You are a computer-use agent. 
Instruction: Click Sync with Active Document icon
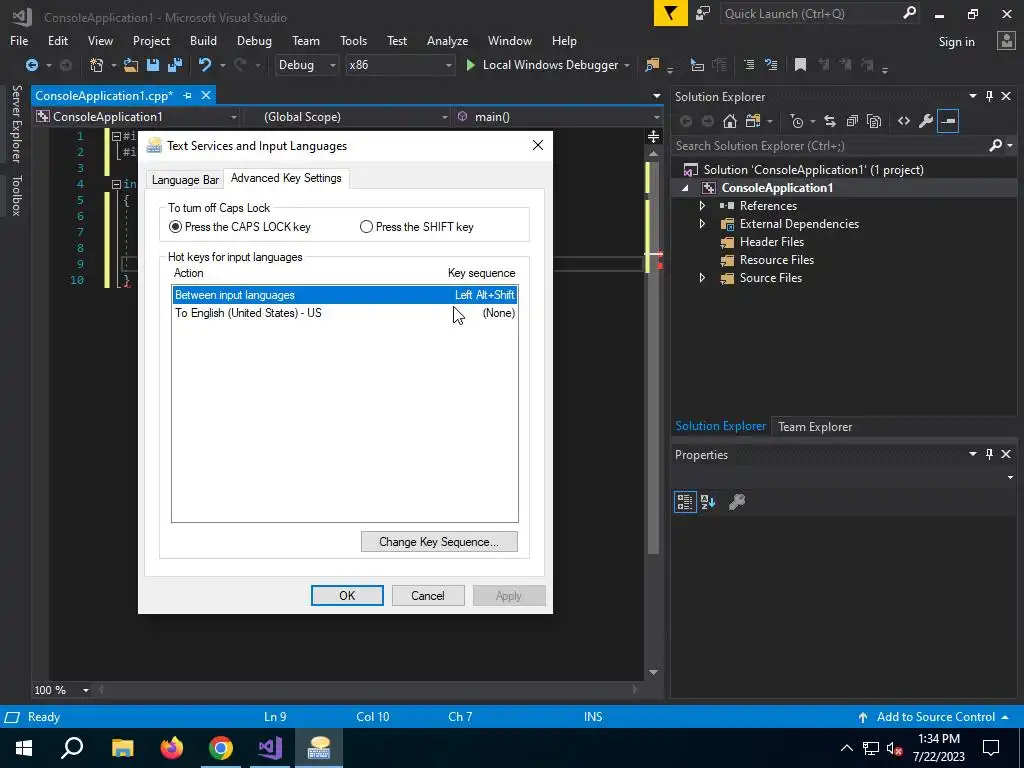tap(829, 121)
